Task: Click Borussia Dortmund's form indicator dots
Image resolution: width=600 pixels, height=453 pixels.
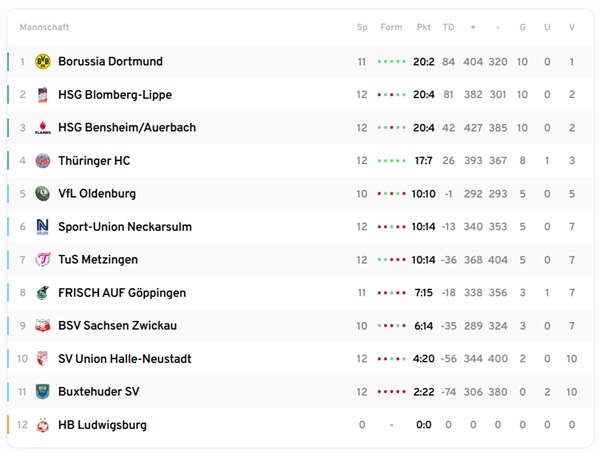Action: pos(391,62)
